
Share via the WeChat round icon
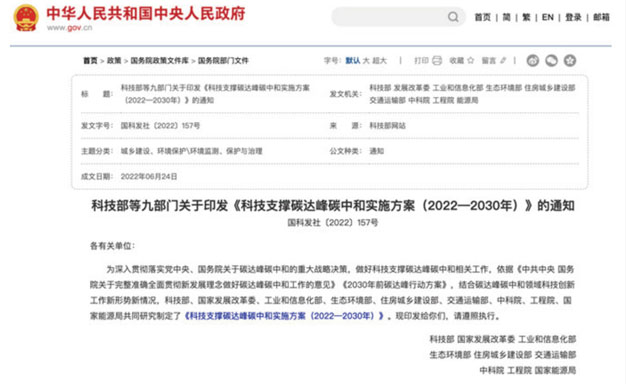point(551,61)
